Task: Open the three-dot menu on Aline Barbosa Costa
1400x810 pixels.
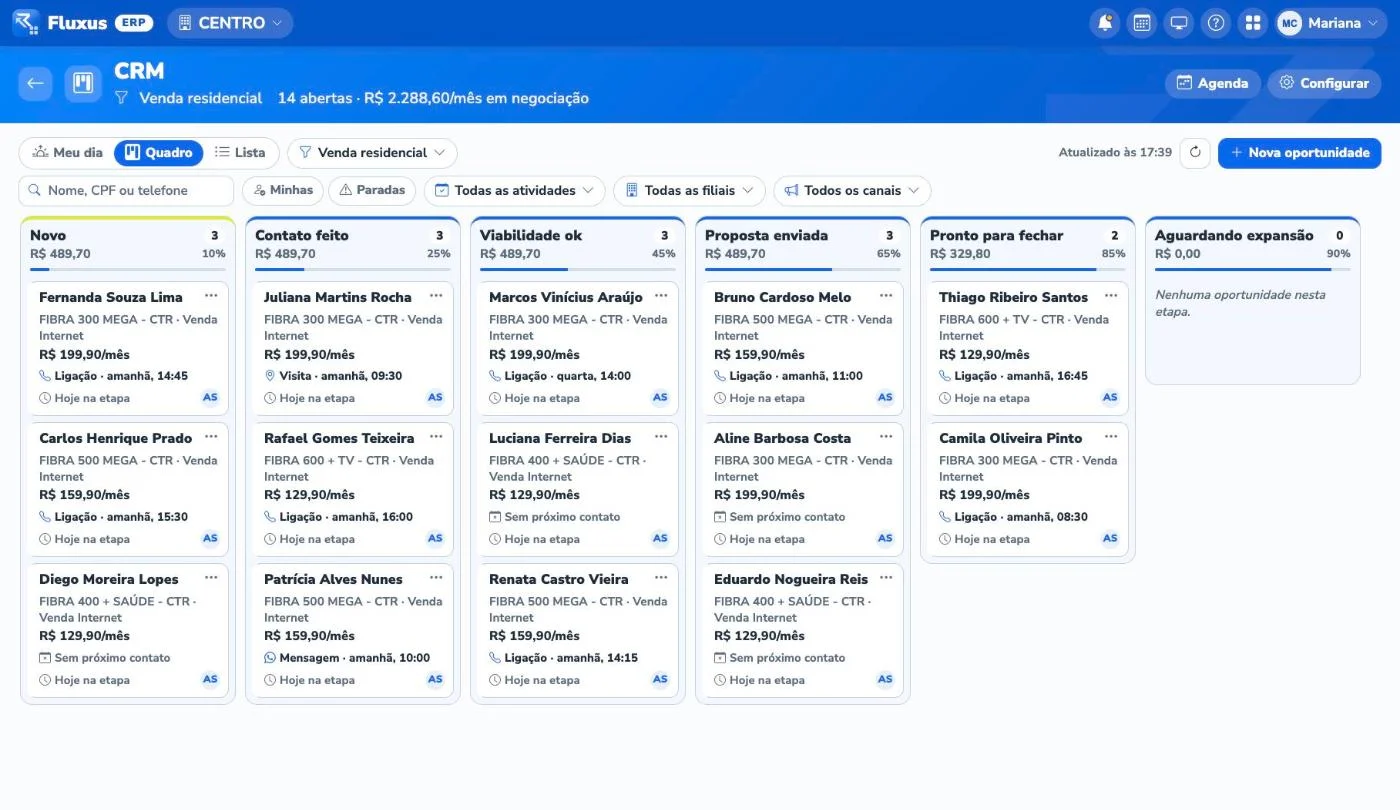Action: click(886, 437)
